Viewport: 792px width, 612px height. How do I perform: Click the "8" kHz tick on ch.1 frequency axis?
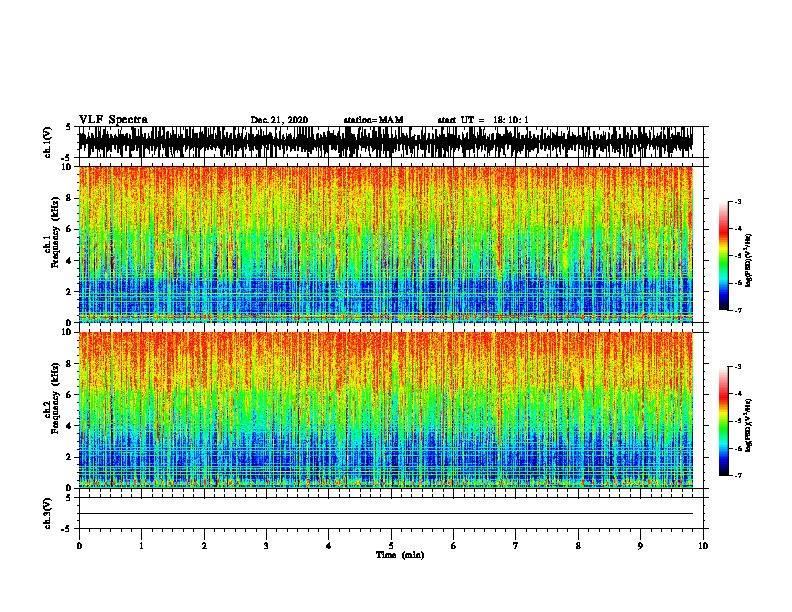69,198
